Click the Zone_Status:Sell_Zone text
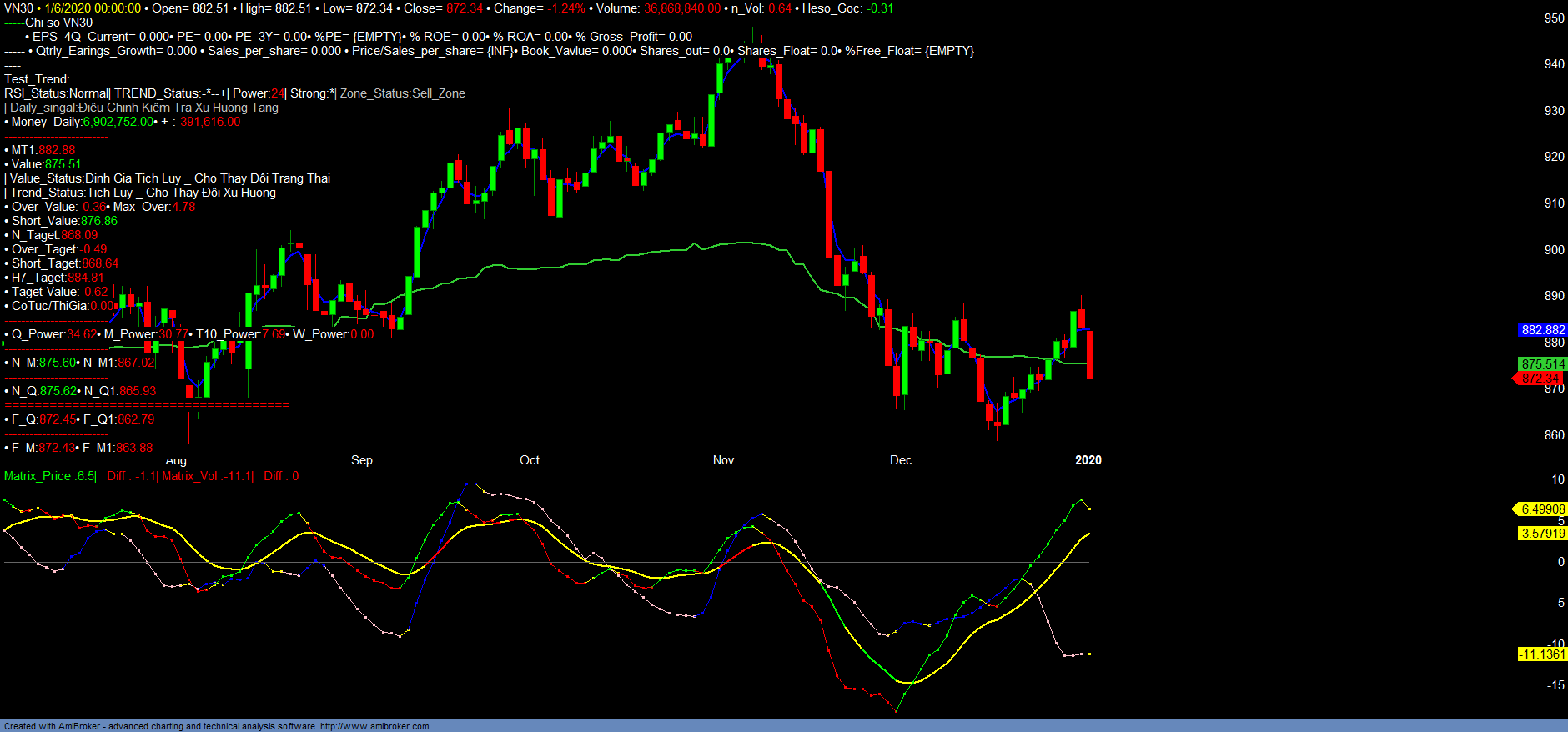 tap(403, 93)
